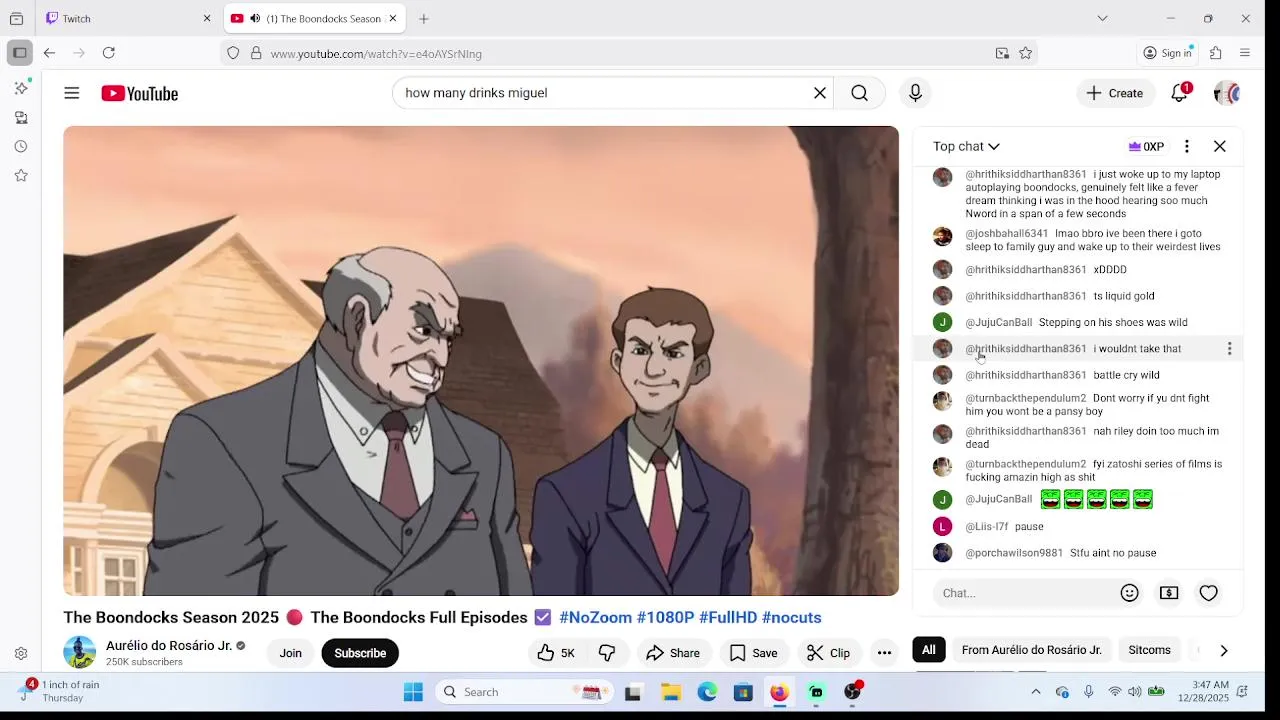
Task: Open the History sidebar clock icon
Action: point(21,147)
